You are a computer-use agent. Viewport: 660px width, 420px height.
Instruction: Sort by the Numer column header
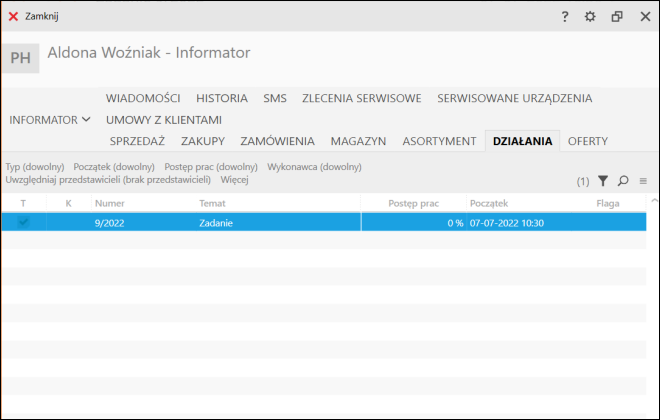pyautogui.click(x=109, y=203)
